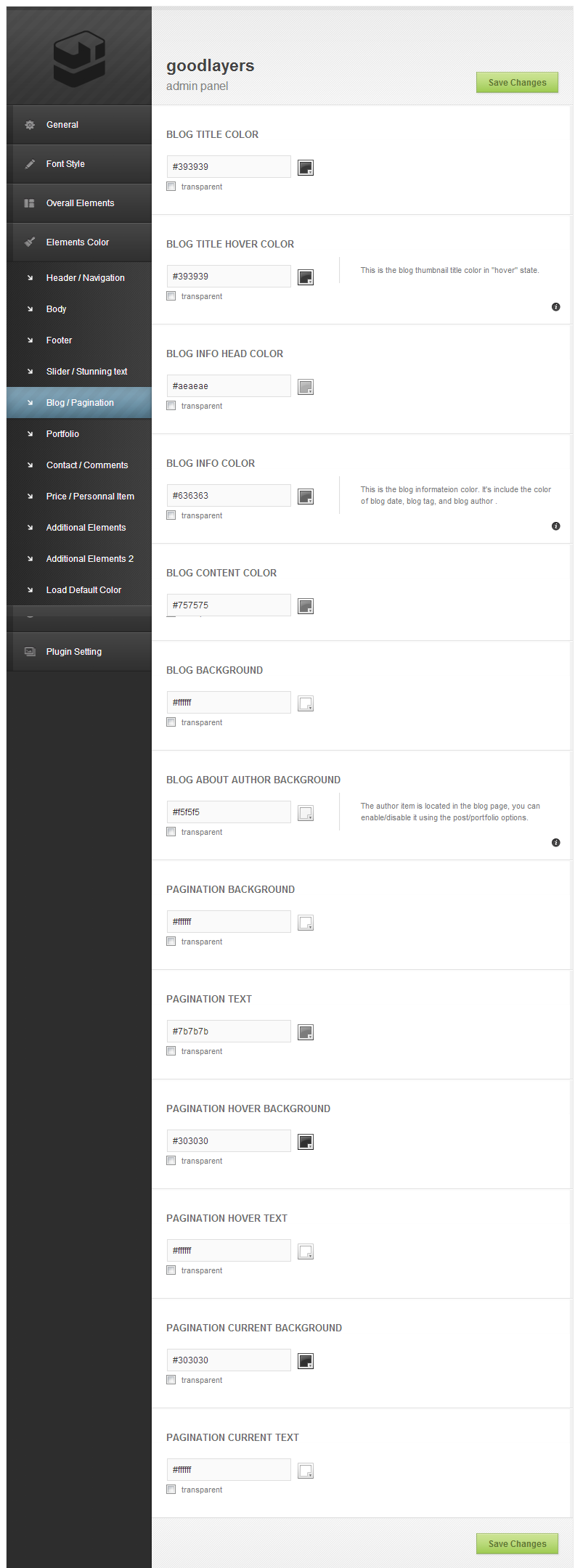Screen dimensions: 583x1568
Task: Click the General gear icon
Action: [30, 125]
